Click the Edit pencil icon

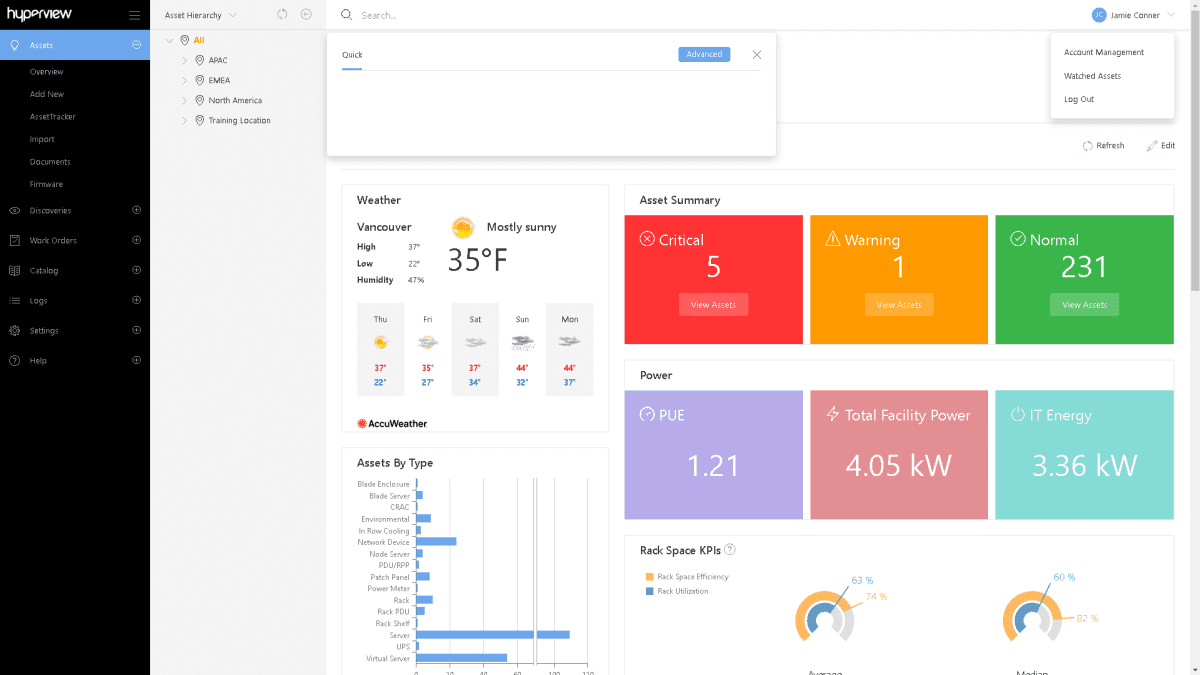click(1152, 146)
